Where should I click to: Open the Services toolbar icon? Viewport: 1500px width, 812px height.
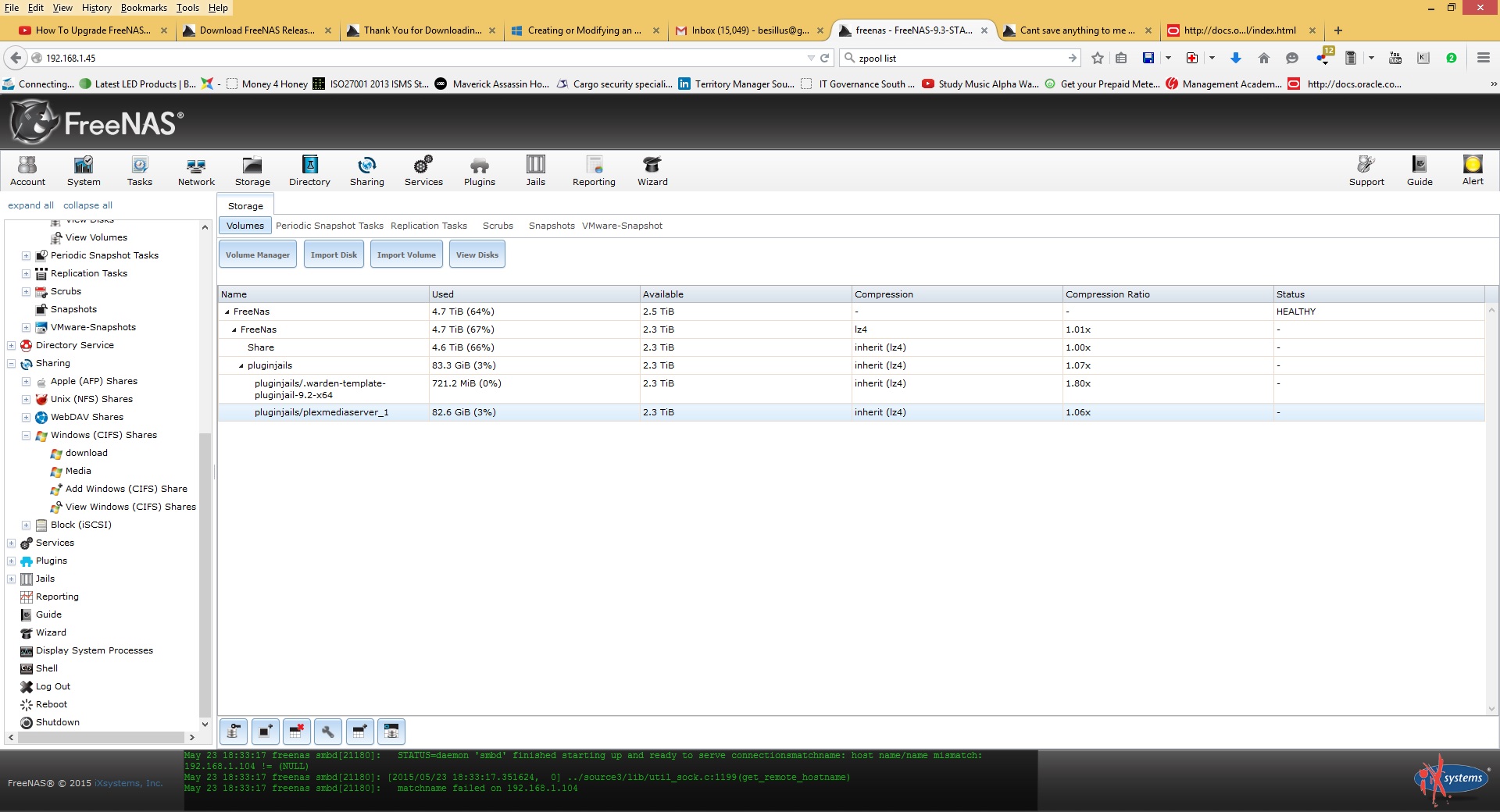423,170
